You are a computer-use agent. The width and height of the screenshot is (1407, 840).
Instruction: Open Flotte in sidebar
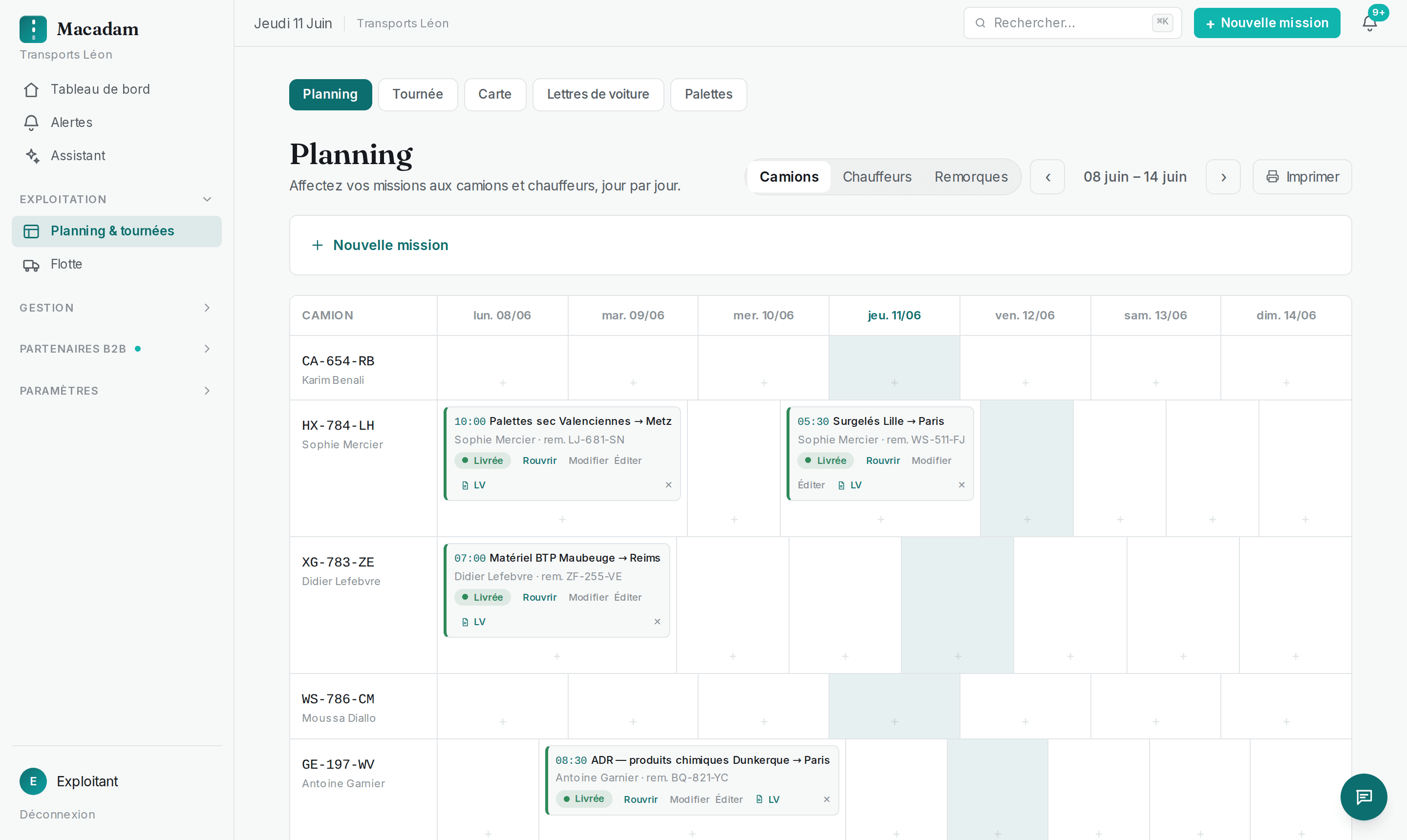117,264
